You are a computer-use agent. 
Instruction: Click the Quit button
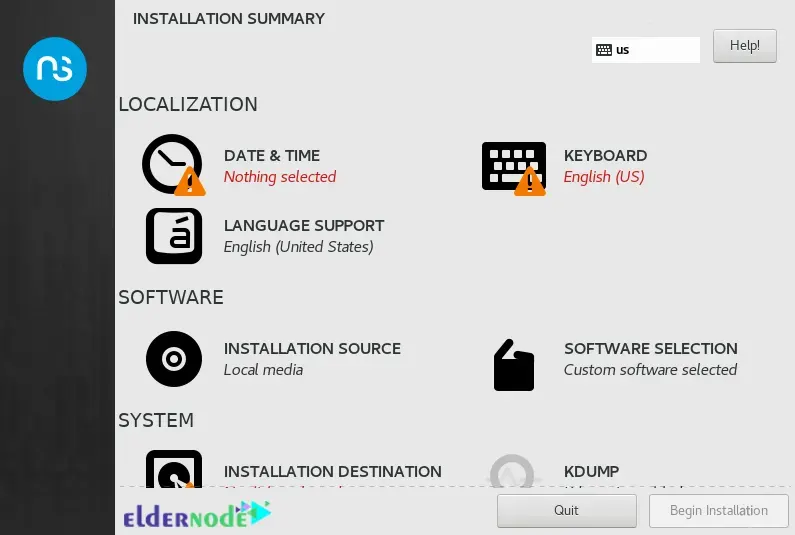566,511
